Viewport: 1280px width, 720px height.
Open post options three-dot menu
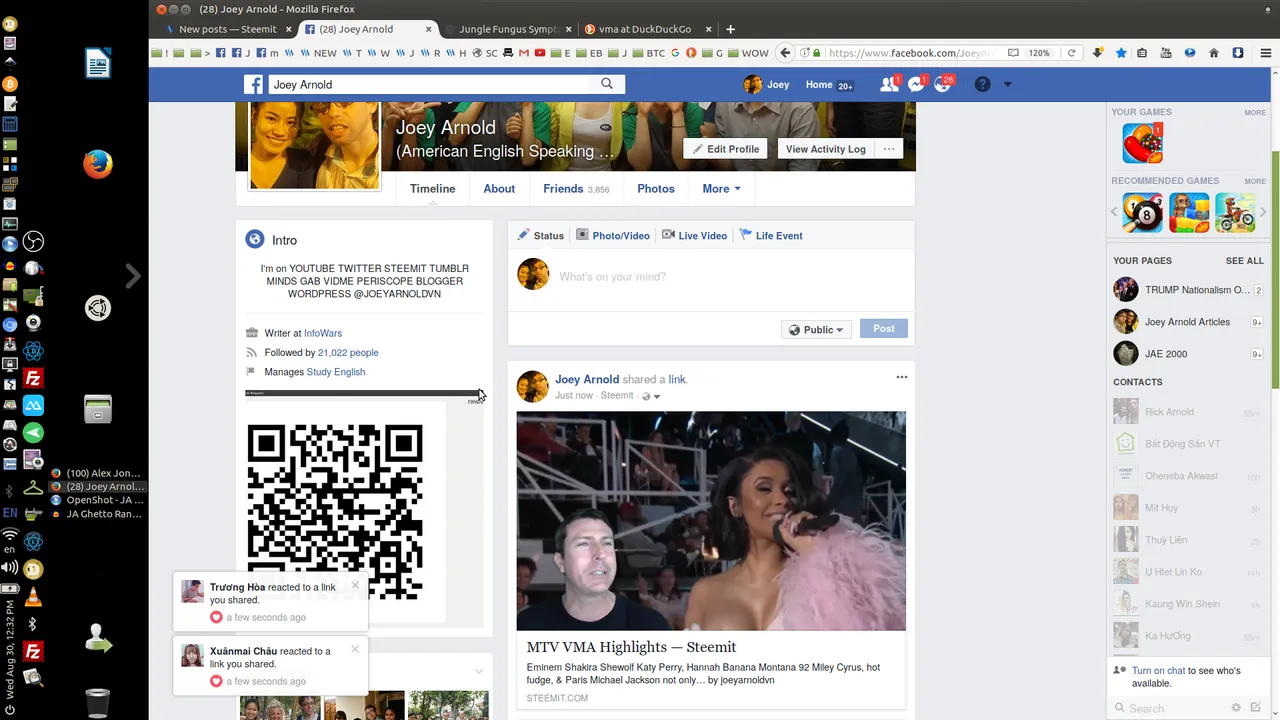[x=902, y=377]
